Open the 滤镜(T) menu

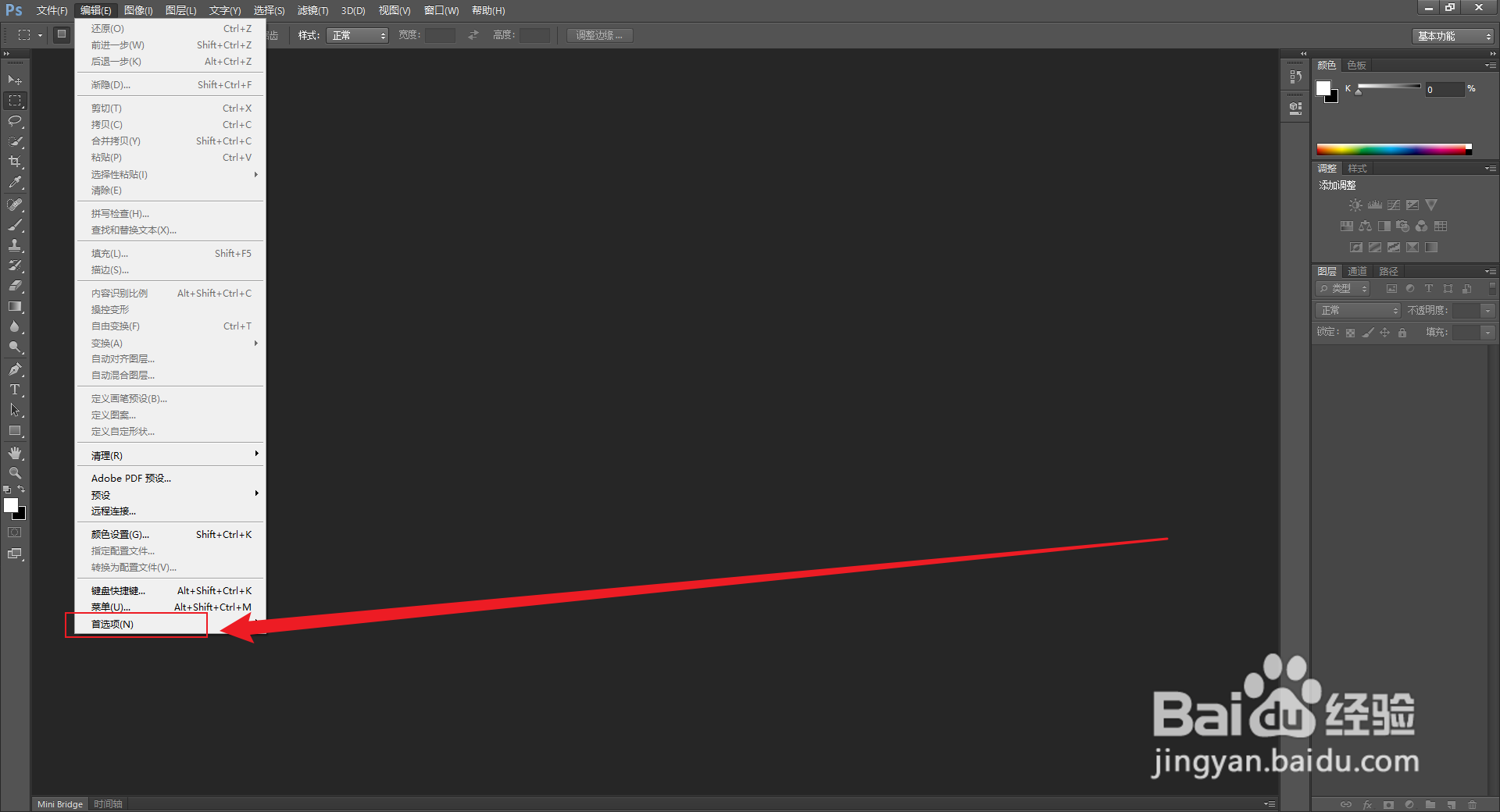click(x=312, y=10)
